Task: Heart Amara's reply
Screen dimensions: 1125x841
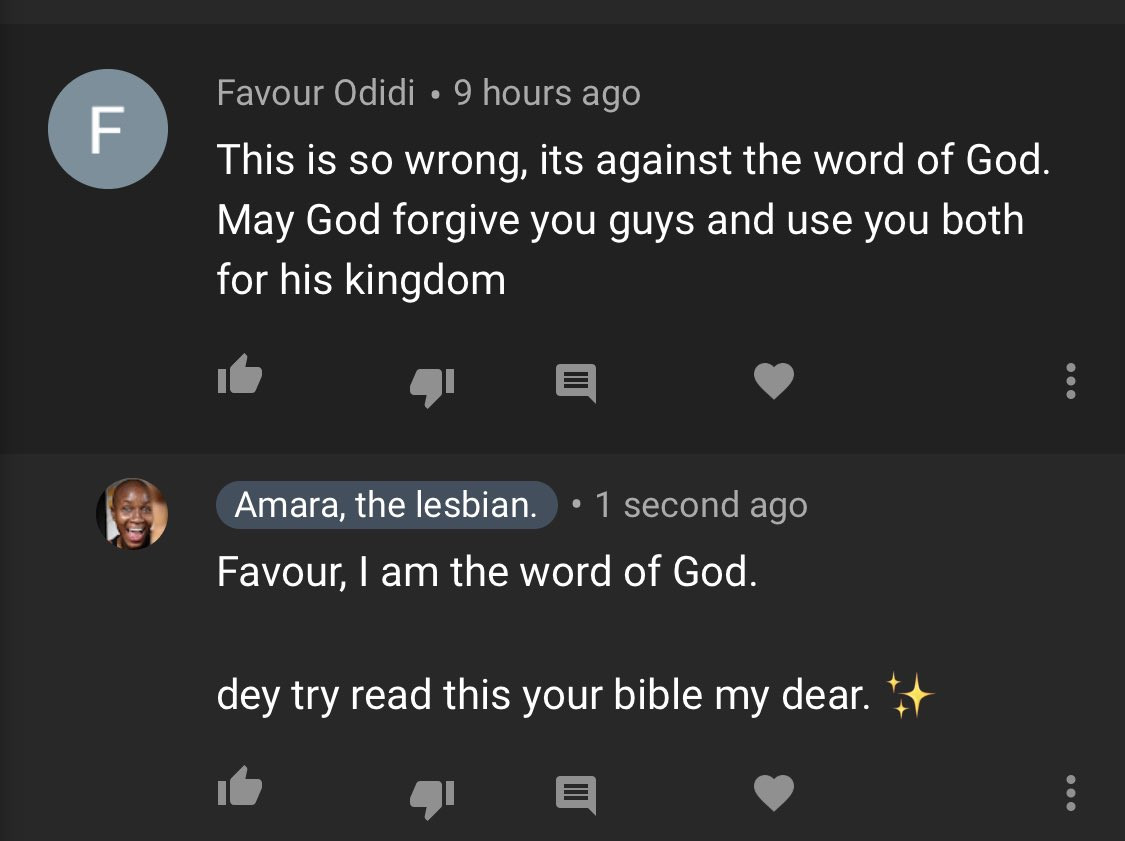Action: tap(774, 792)
